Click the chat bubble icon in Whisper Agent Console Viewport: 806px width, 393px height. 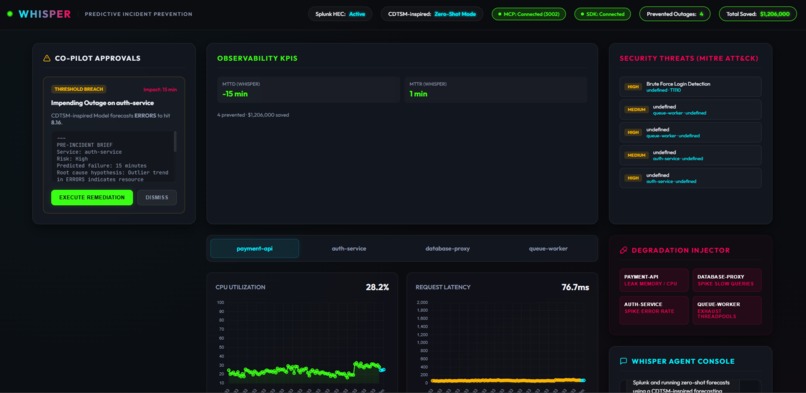tap(624, 361)
